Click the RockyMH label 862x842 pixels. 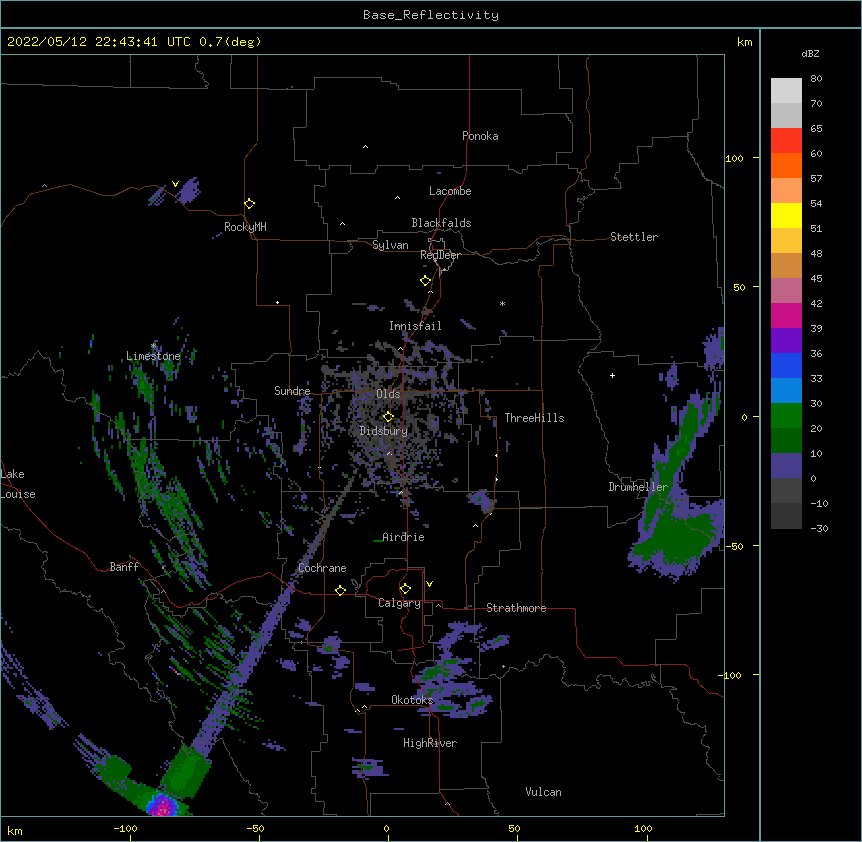tap(245, 227)
